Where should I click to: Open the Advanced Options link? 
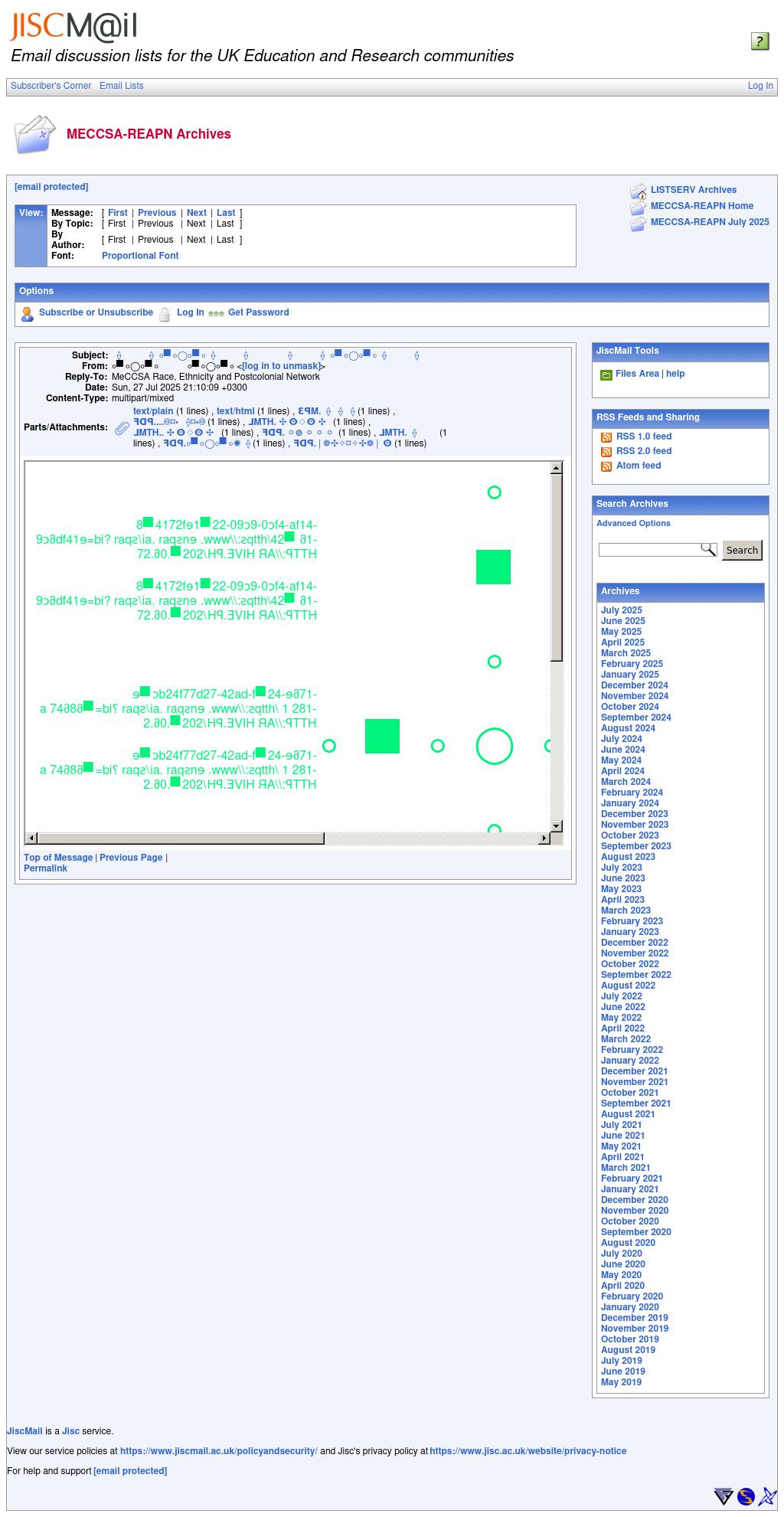pyautogui.click(x=633, y=523)
